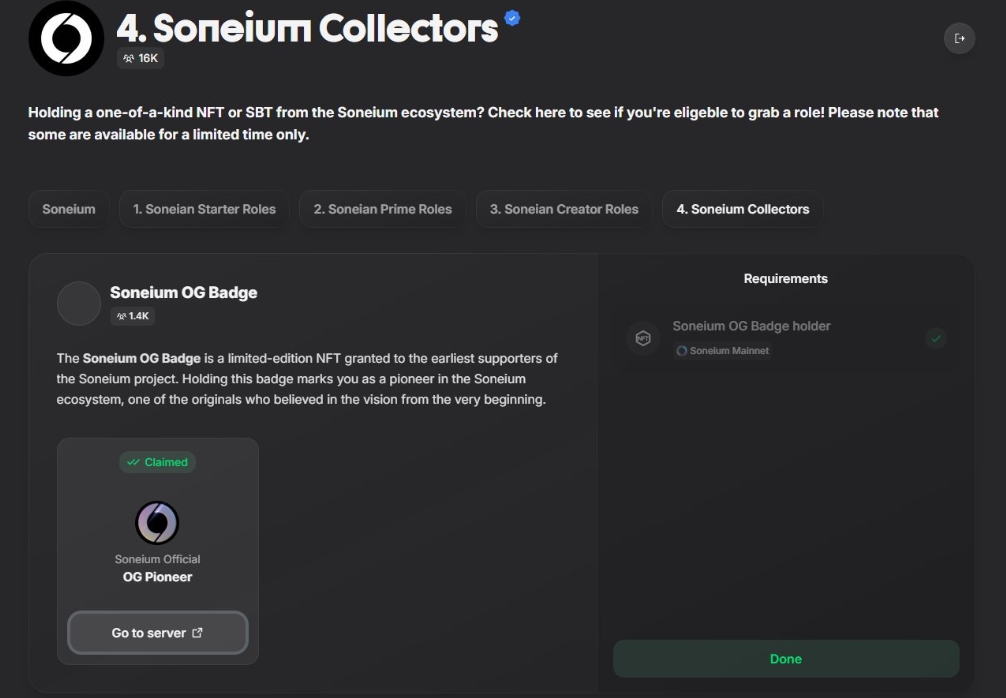Click the Soneium OG Badge avatar circle

(79, 303)
